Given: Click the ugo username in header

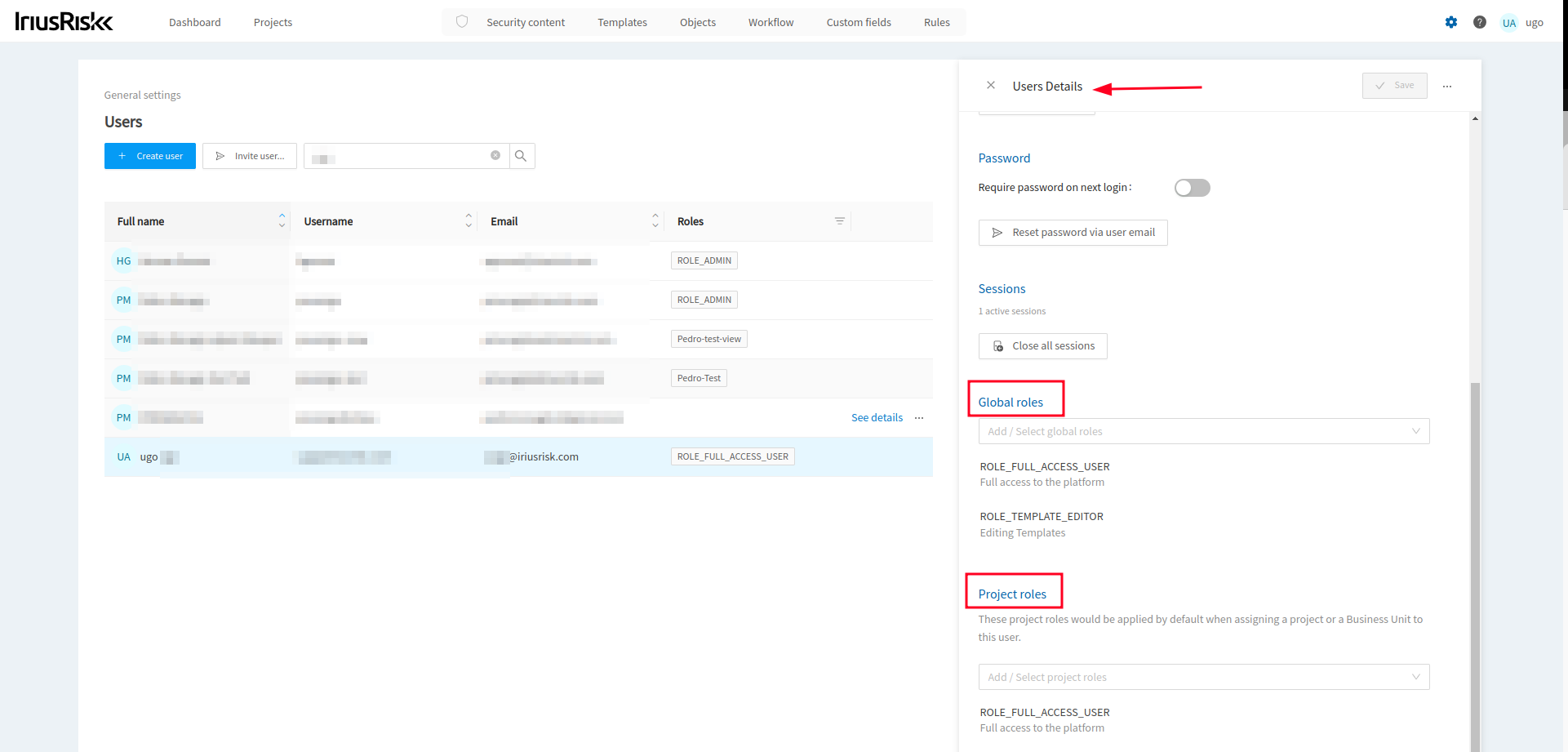Looking at the screenshot, I should click(1534, 23).
